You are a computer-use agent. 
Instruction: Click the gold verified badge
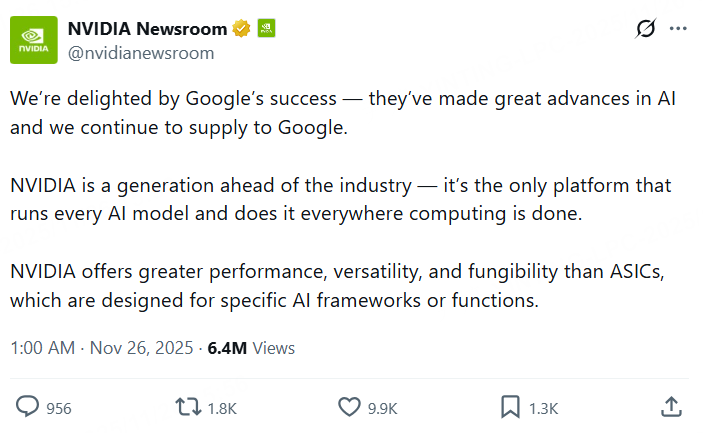[241, 28]
